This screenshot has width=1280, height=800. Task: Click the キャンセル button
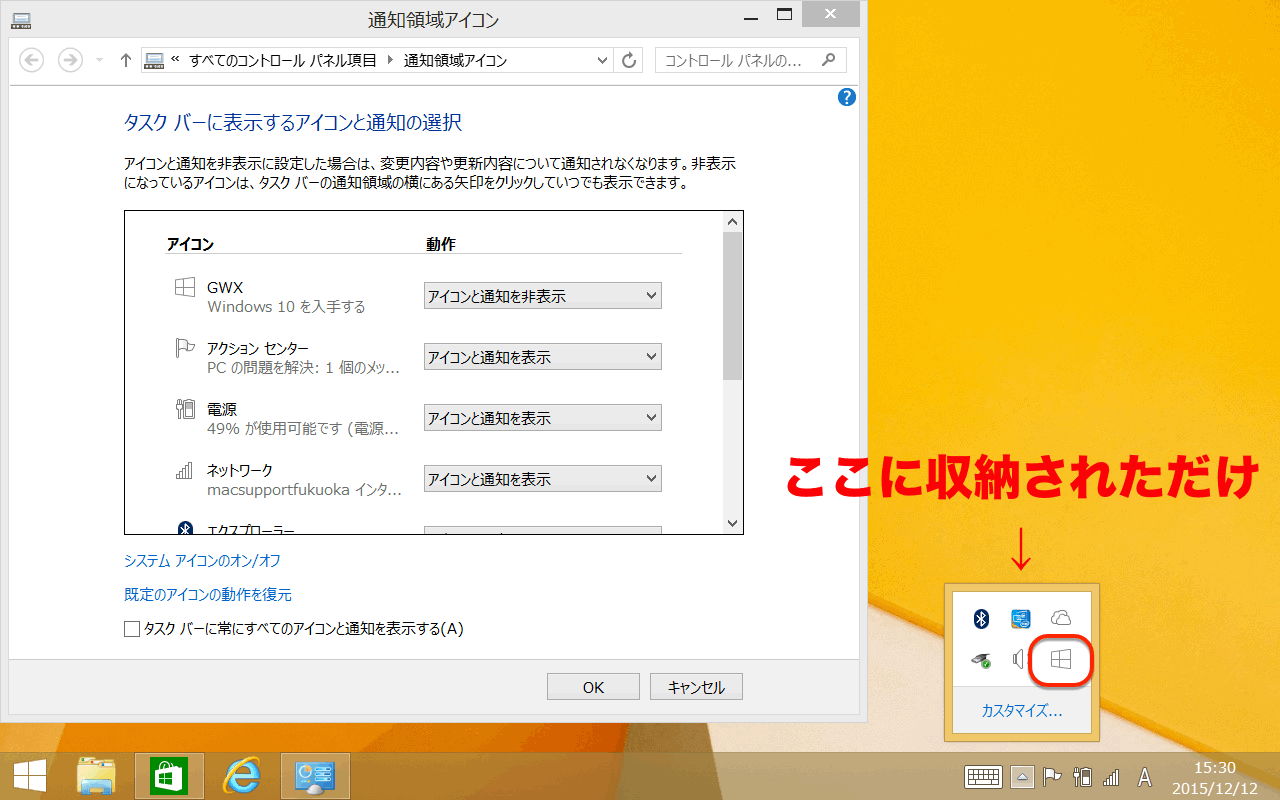[x=695, y=687]
